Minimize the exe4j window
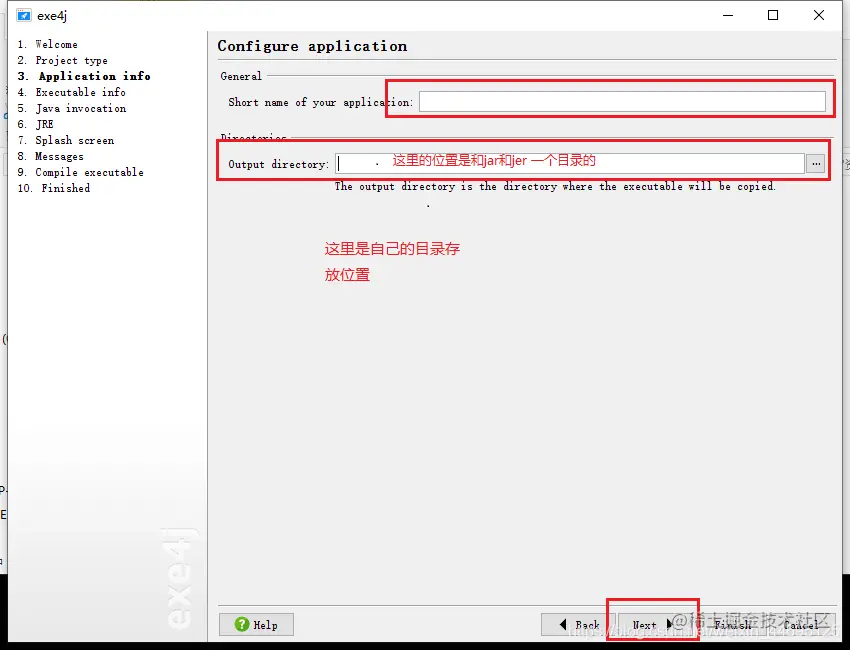The height and width of the screenshot is (650, 850). 728,15
